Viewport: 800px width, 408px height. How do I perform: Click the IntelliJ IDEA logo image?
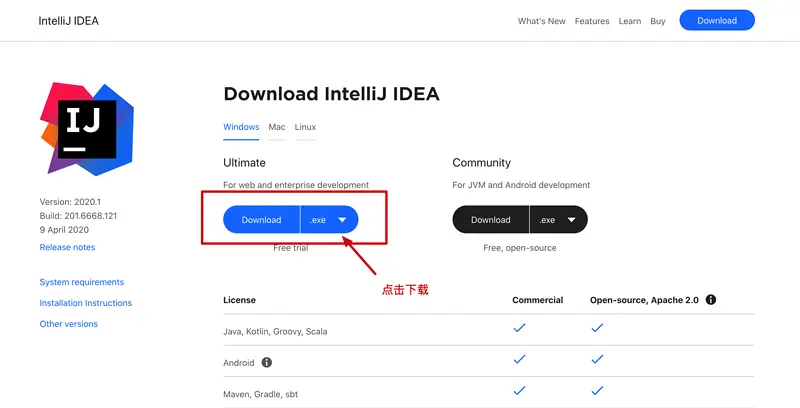[x=87, y=129]
